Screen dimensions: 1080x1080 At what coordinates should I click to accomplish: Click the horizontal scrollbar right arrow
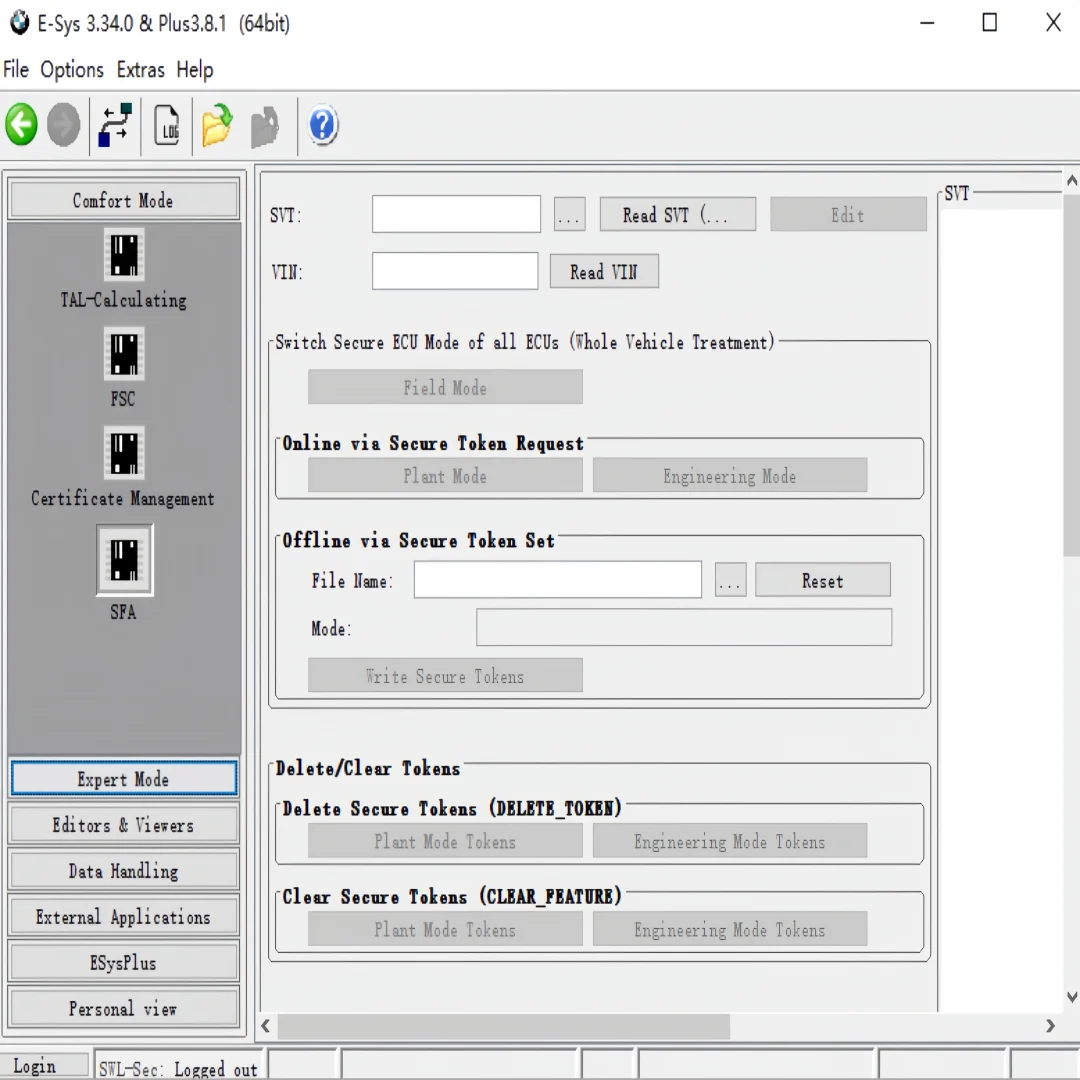[x=1050, y=1026]
